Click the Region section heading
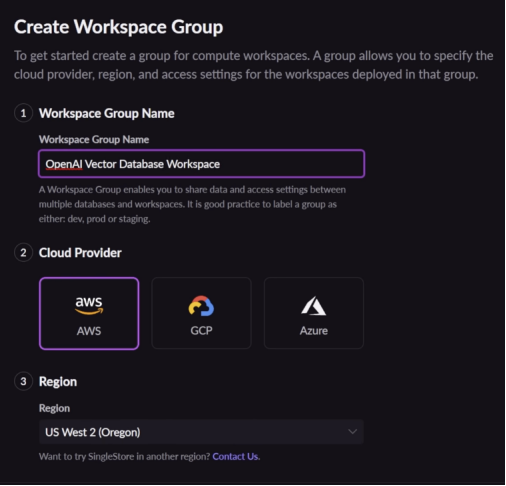 tap(58, 382)
